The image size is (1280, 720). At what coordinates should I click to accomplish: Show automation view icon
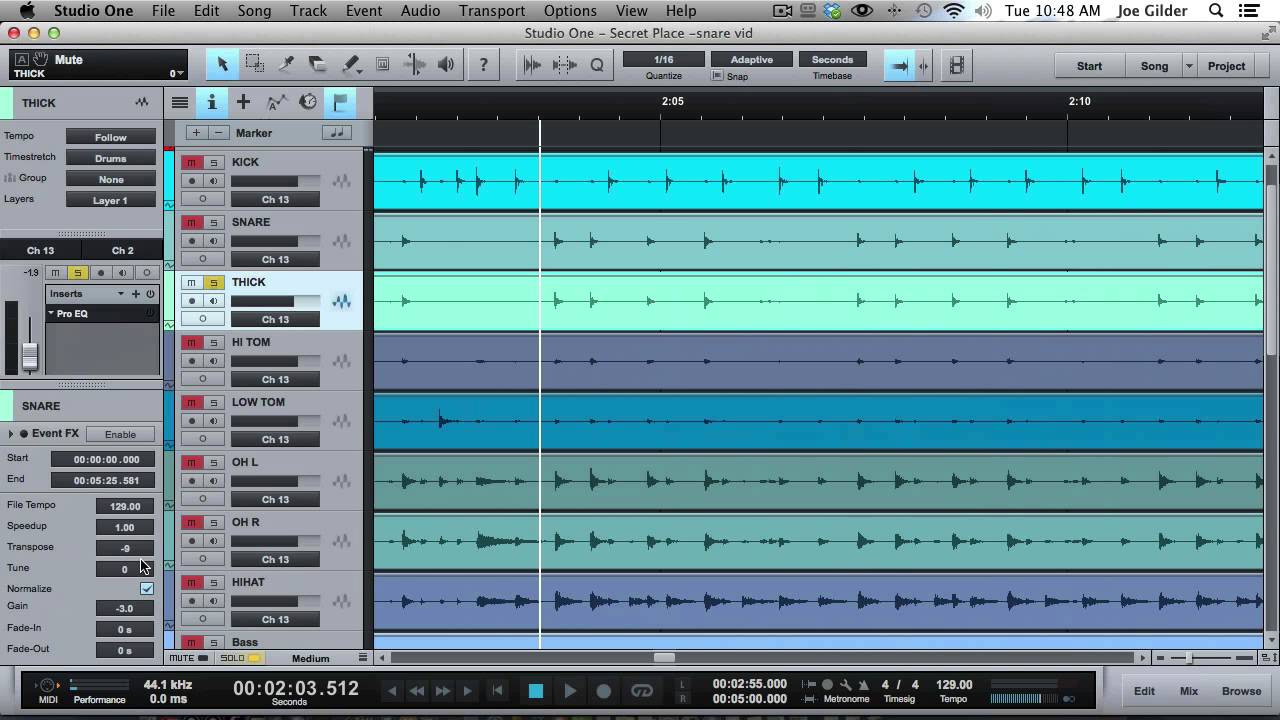coord(276,102)
